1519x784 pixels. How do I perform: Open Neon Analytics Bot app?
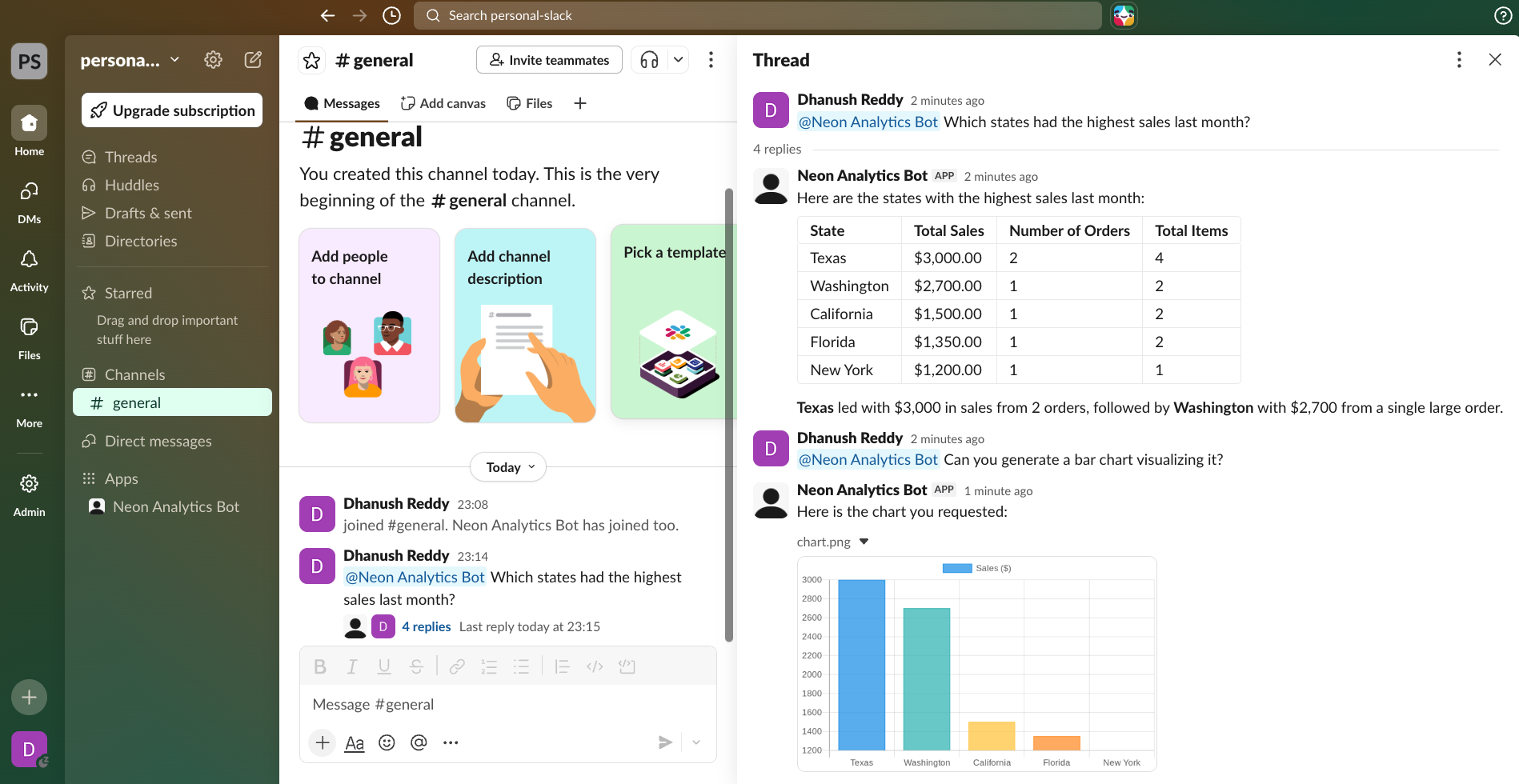(x=172, y=506)
